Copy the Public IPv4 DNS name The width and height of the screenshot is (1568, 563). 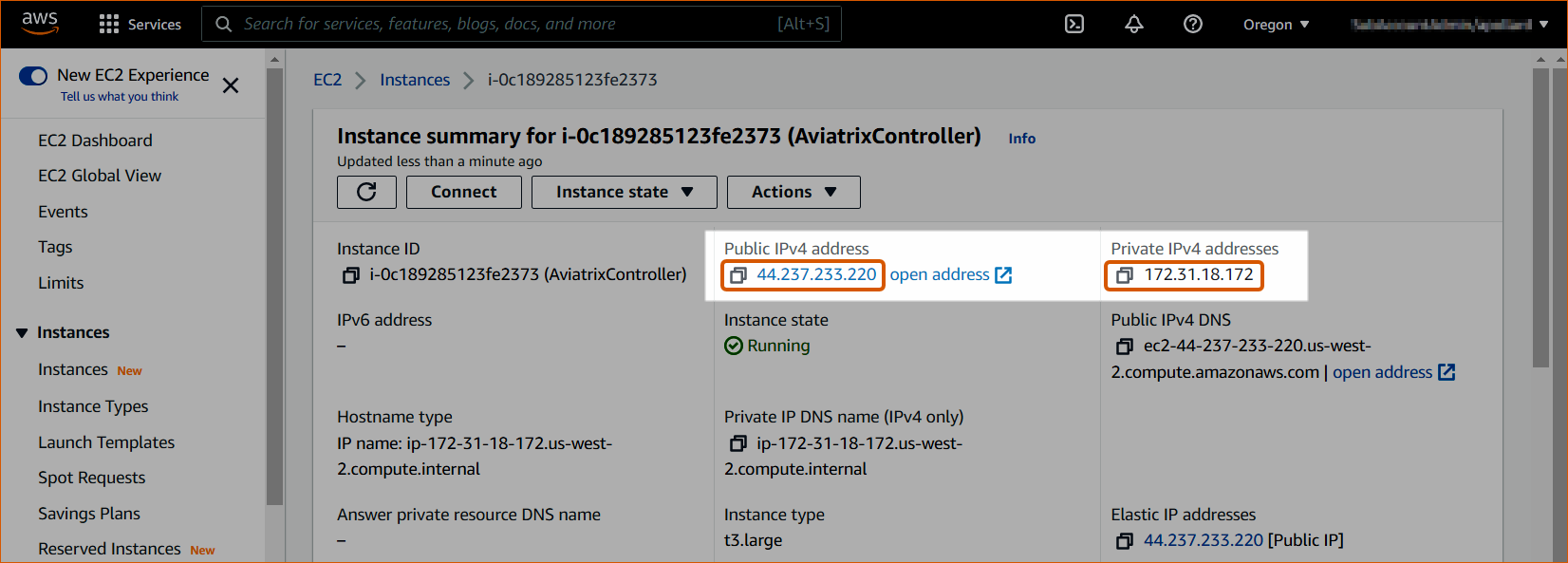tap(1125, 347)
